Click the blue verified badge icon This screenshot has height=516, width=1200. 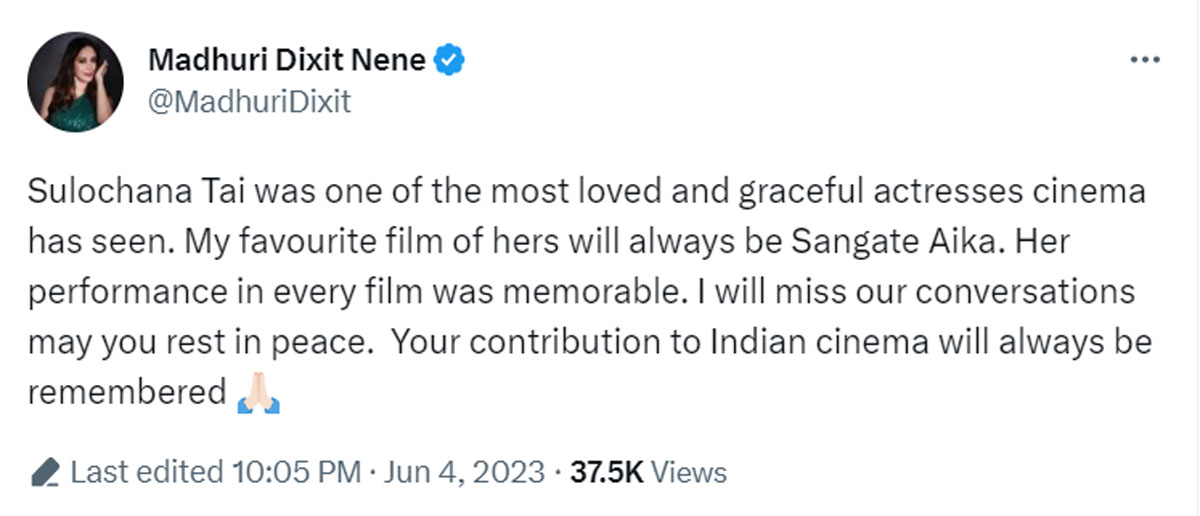tap(450, 61)
